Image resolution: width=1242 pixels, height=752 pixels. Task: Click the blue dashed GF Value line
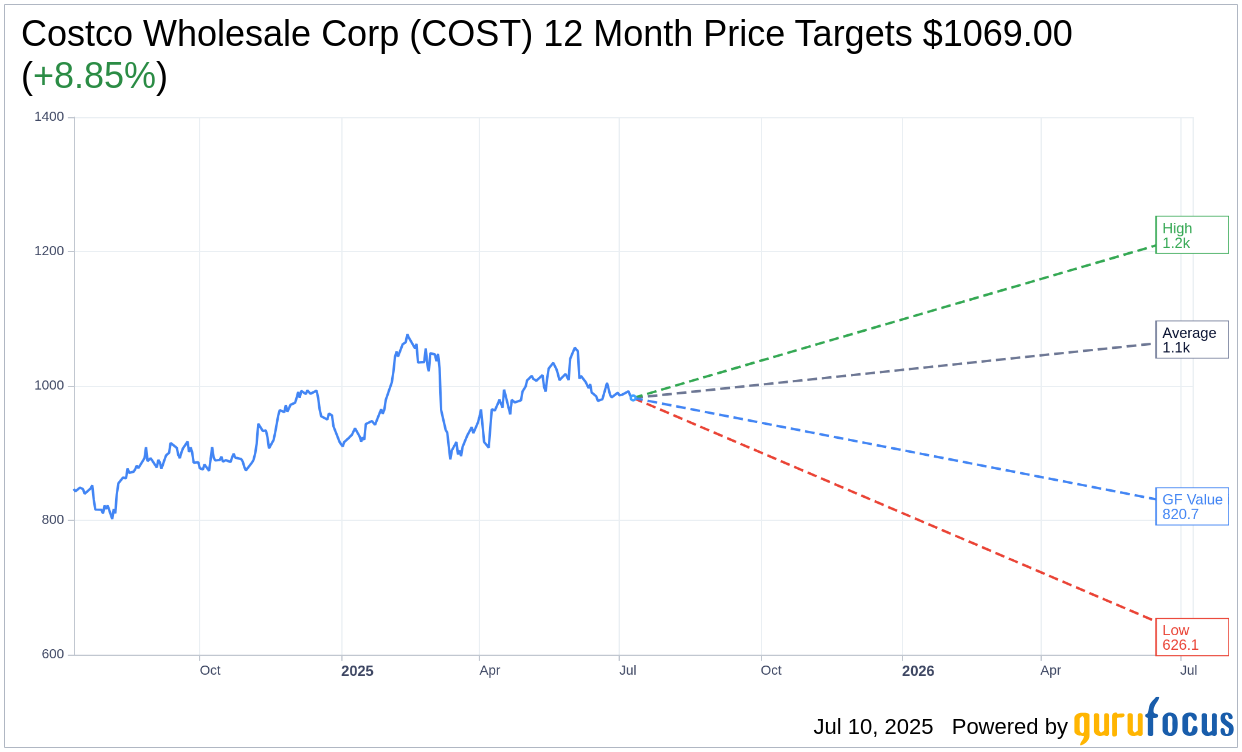coord(900,450)
